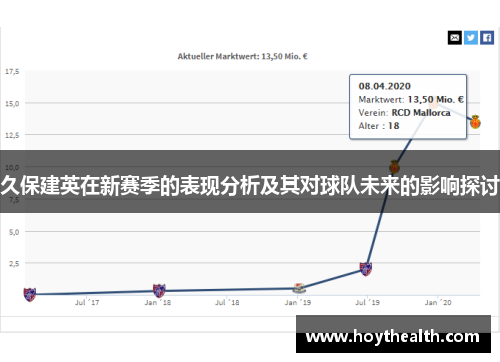This screenshot has height=362, width=500.
Task: Click the 'Jul '17' axis label
Action: [x=87, y=303]
